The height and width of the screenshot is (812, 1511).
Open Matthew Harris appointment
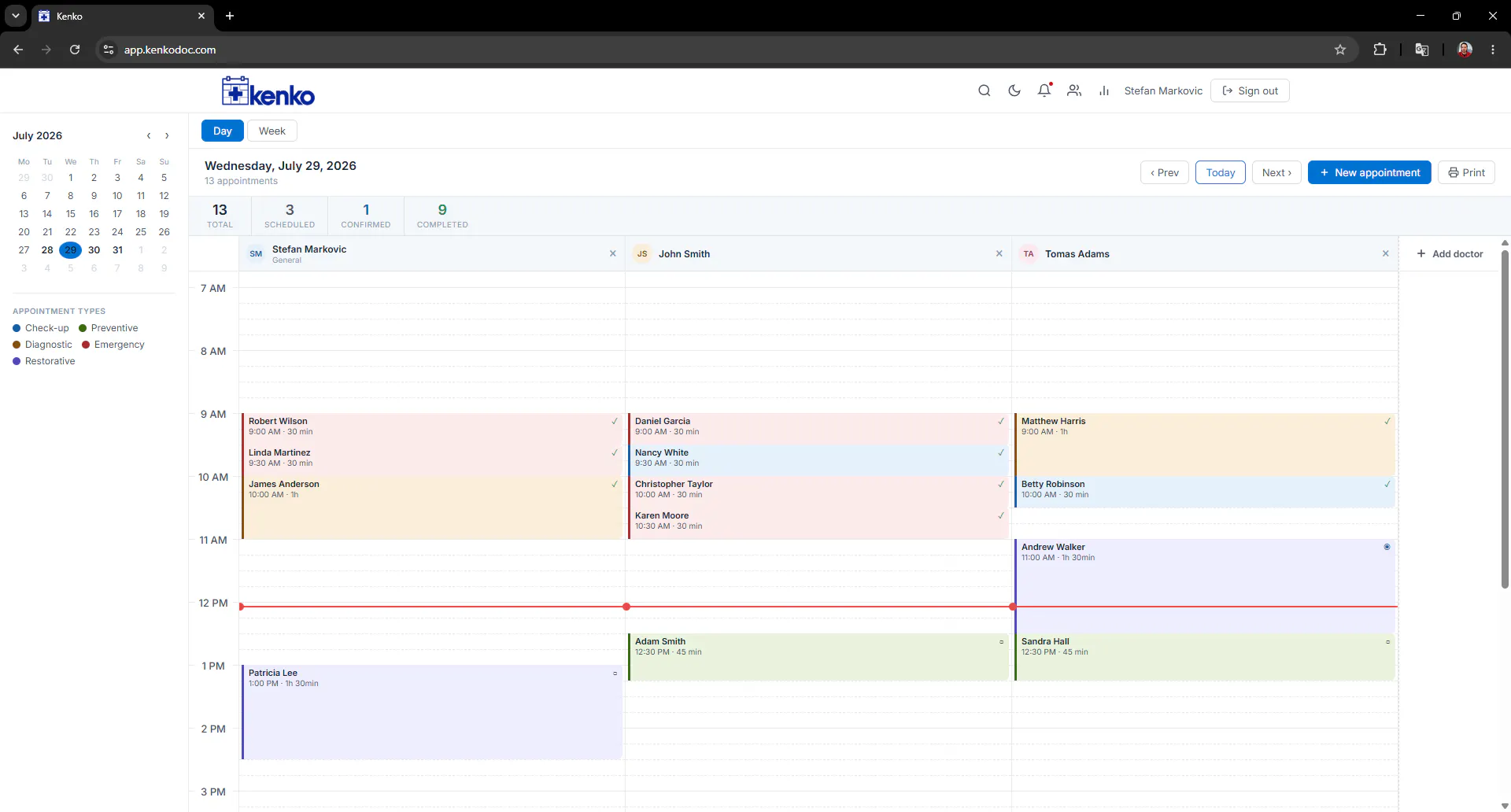(1205, 445)
